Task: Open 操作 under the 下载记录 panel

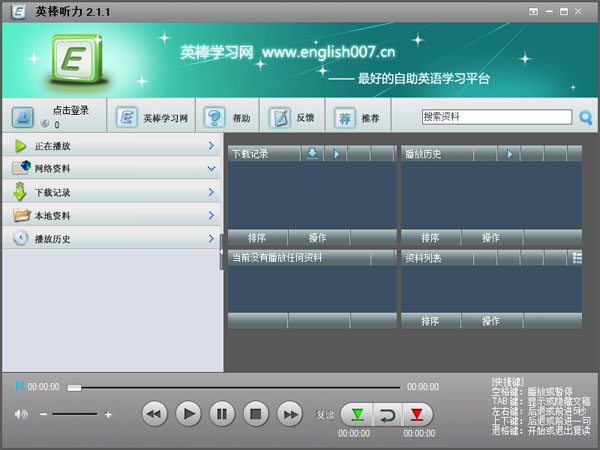Action: pyautogui.click(x=318, y=238)
